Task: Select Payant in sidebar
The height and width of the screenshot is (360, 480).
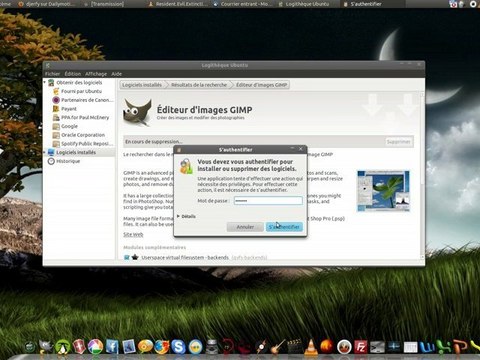Action: pyautogui.click(x=69, y=109)
